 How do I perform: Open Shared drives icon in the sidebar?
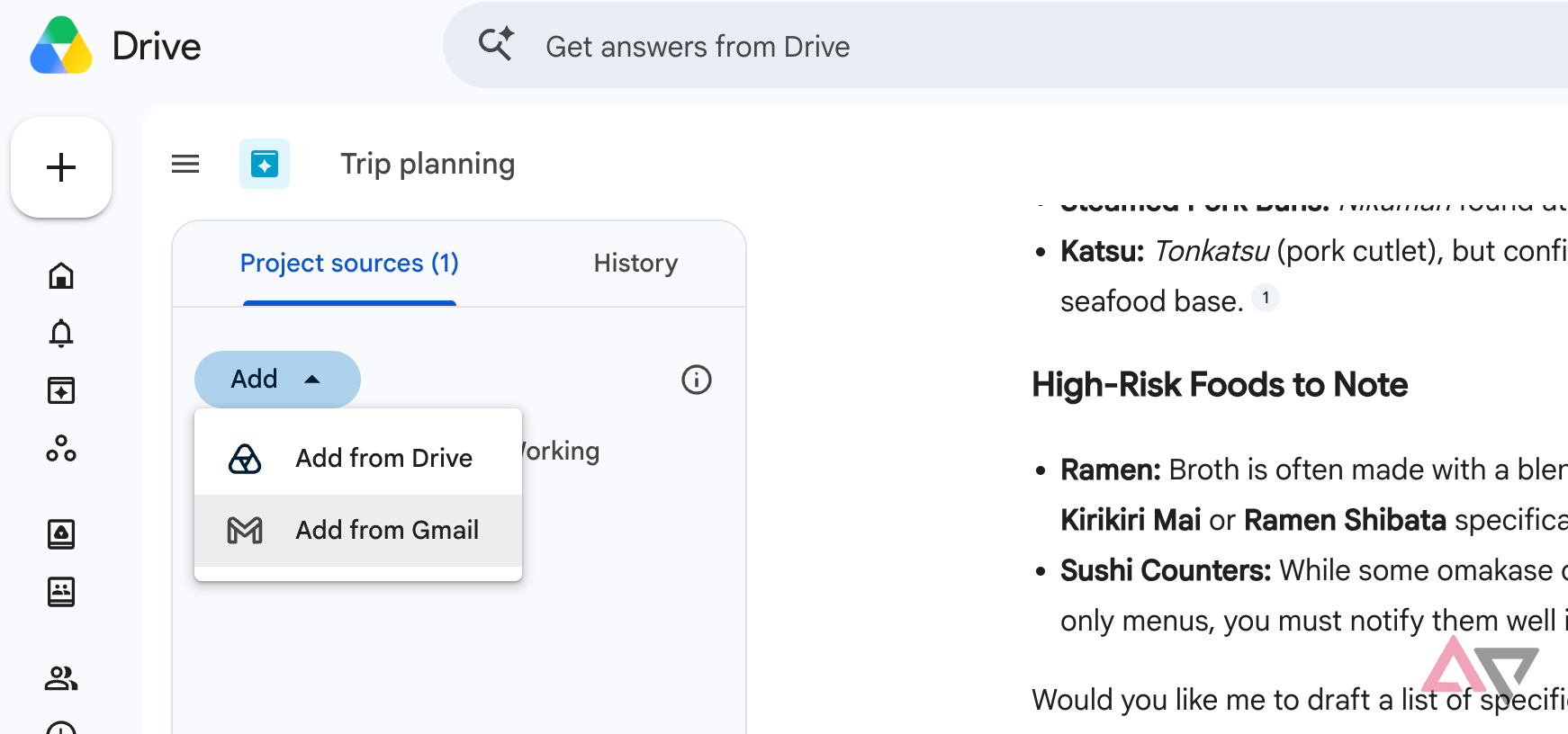click(61, 592)
